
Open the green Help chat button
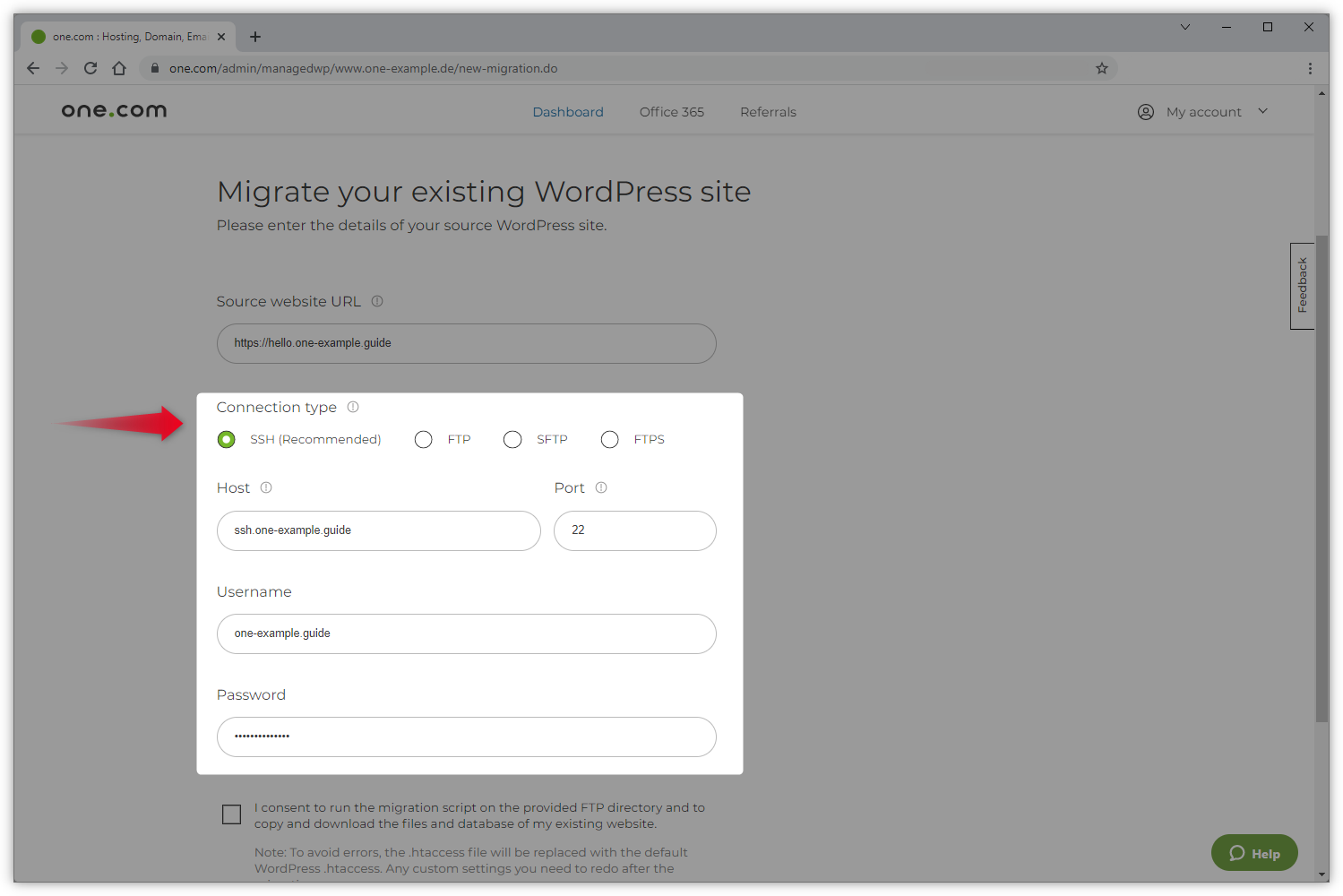click(x=1254, y=853)
